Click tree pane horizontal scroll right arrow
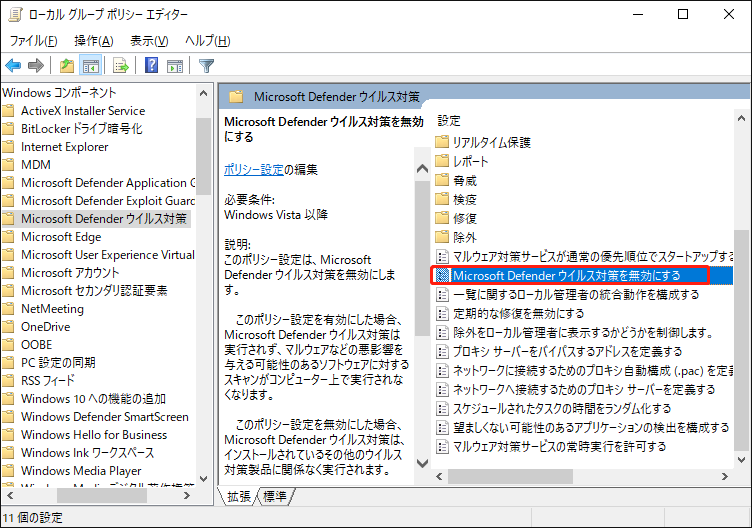Viewport: 752px width, 528px height. (x=187, y=495)
